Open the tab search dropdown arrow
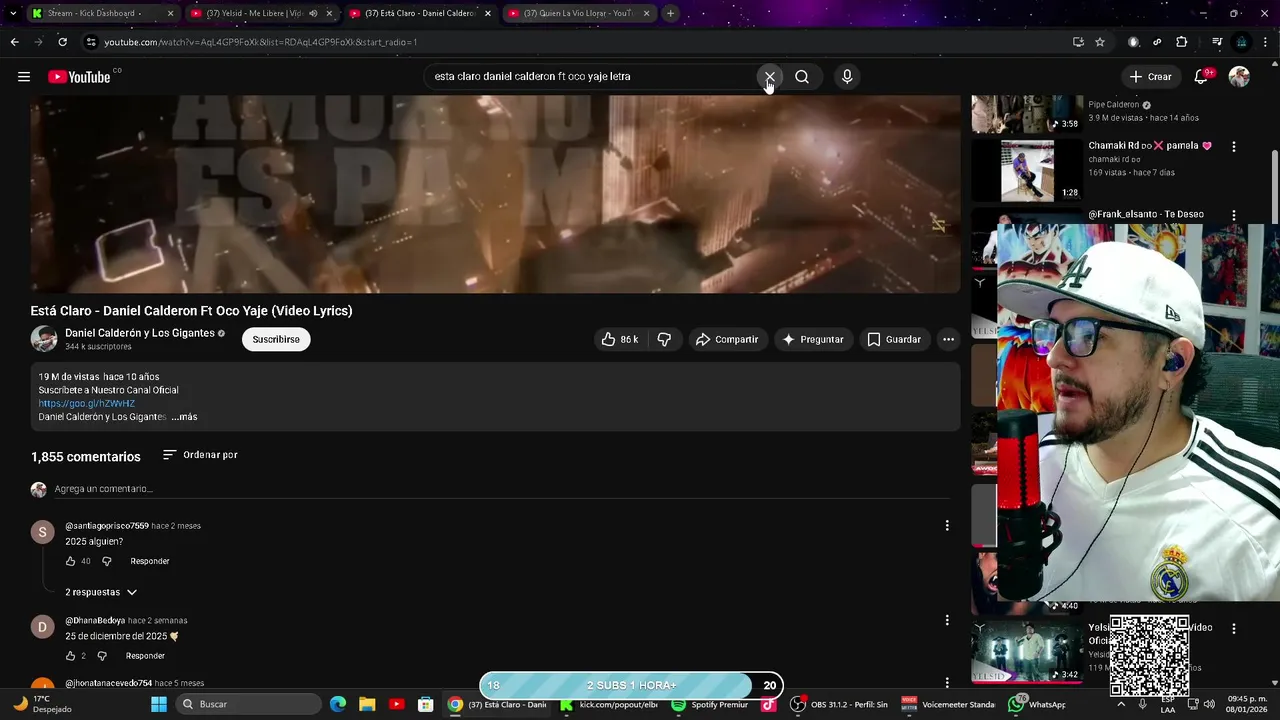 tap(12, 14)
